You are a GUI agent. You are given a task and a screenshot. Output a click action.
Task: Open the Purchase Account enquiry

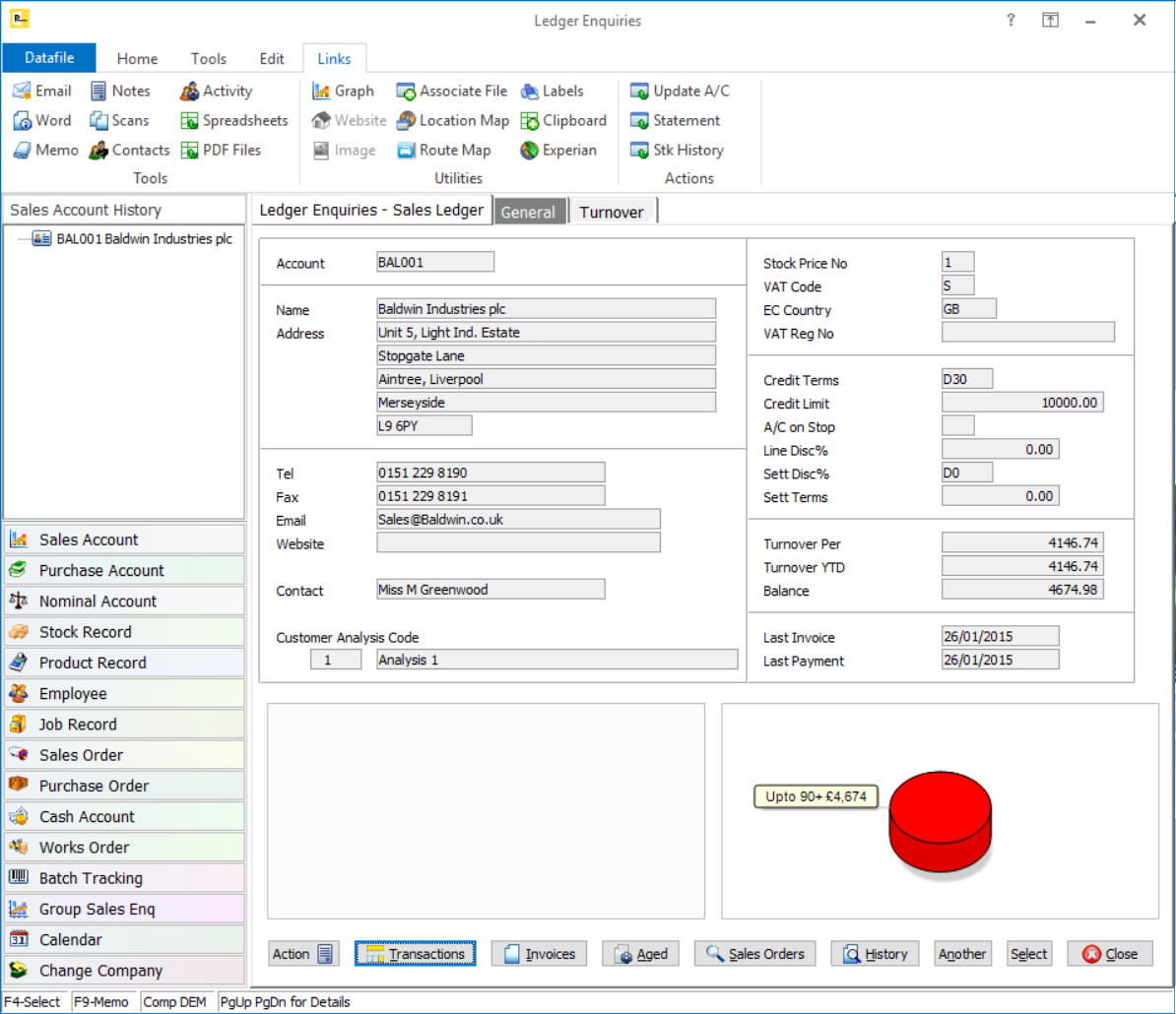[124, 570]
